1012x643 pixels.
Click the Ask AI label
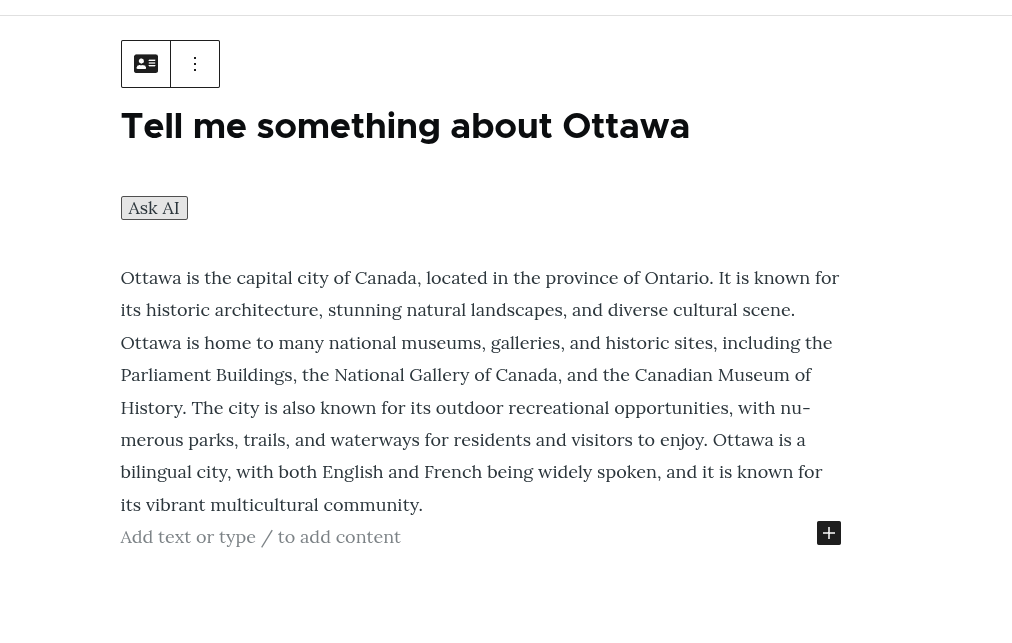pos(153,207)
